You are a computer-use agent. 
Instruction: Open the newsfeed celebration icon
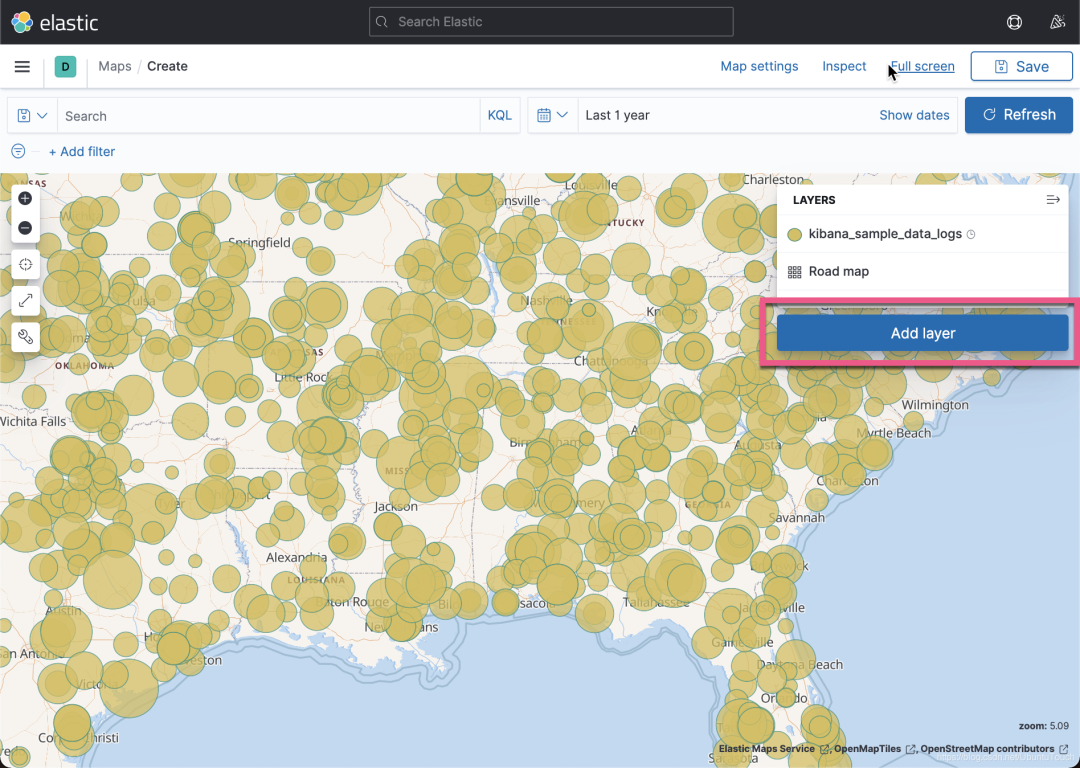click(x=1057, y=22)
